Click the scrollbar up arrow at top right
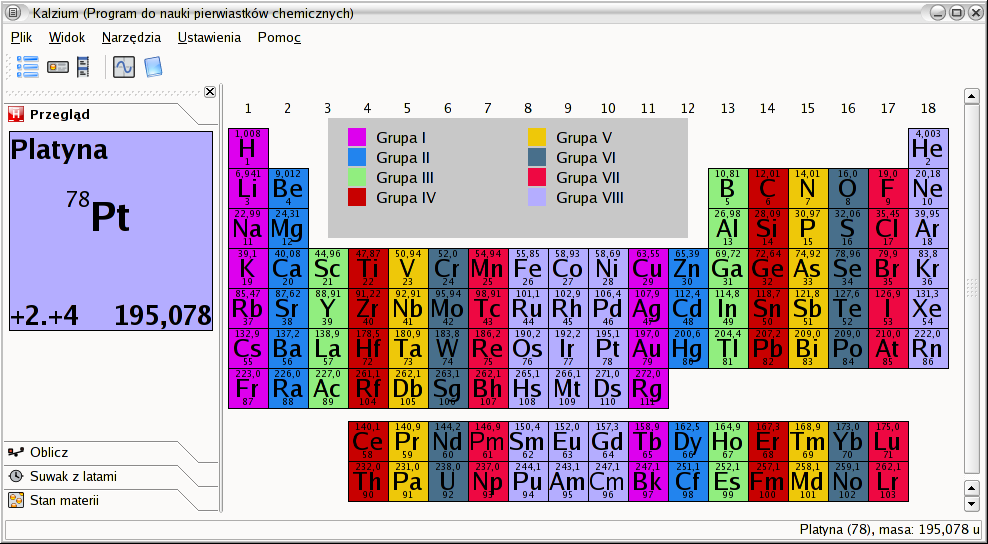Viewport: 988px width, 544px height. coord(971,96)
